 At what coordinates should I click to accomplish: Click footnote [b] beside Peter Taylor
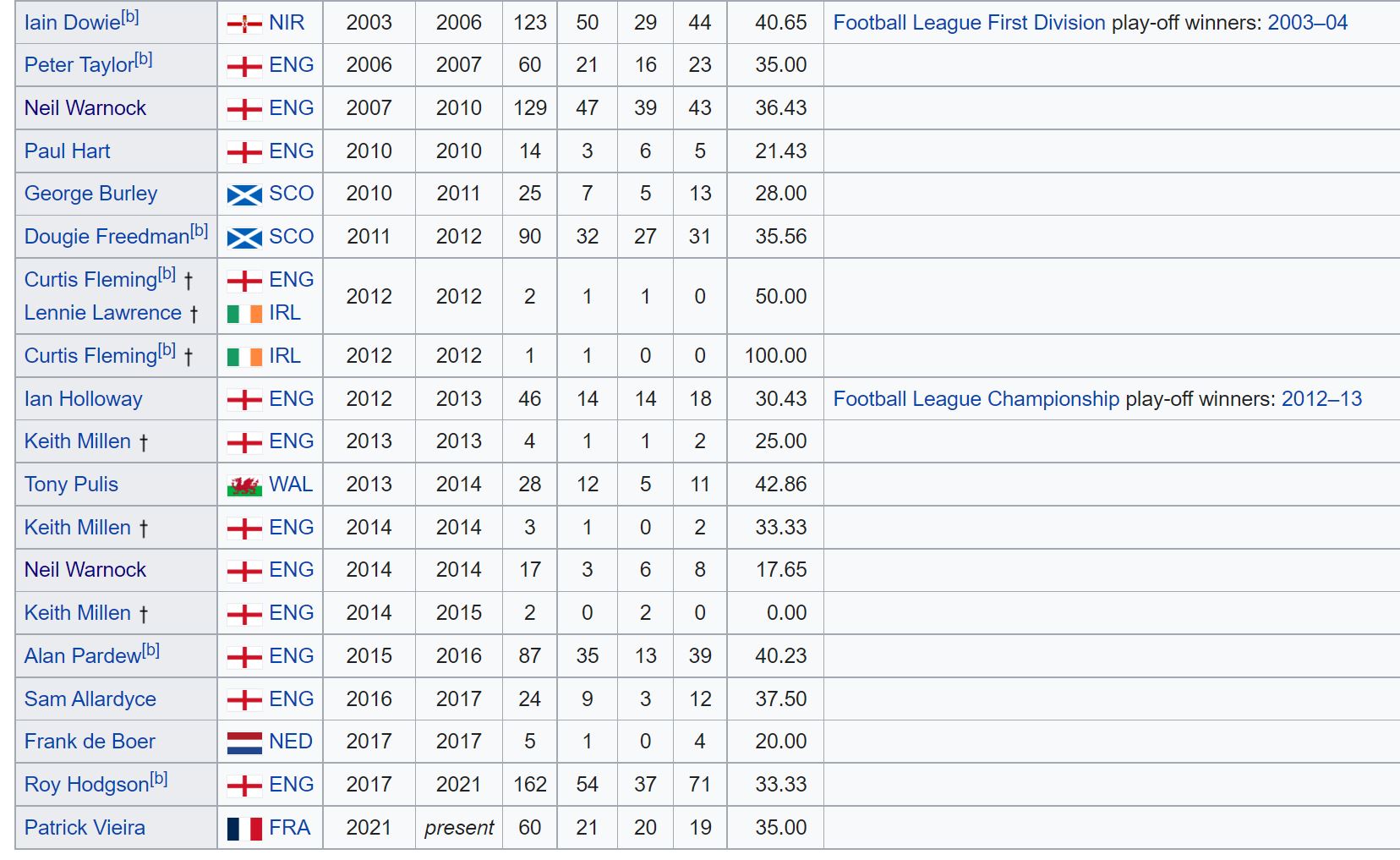(x=144, y=59)
